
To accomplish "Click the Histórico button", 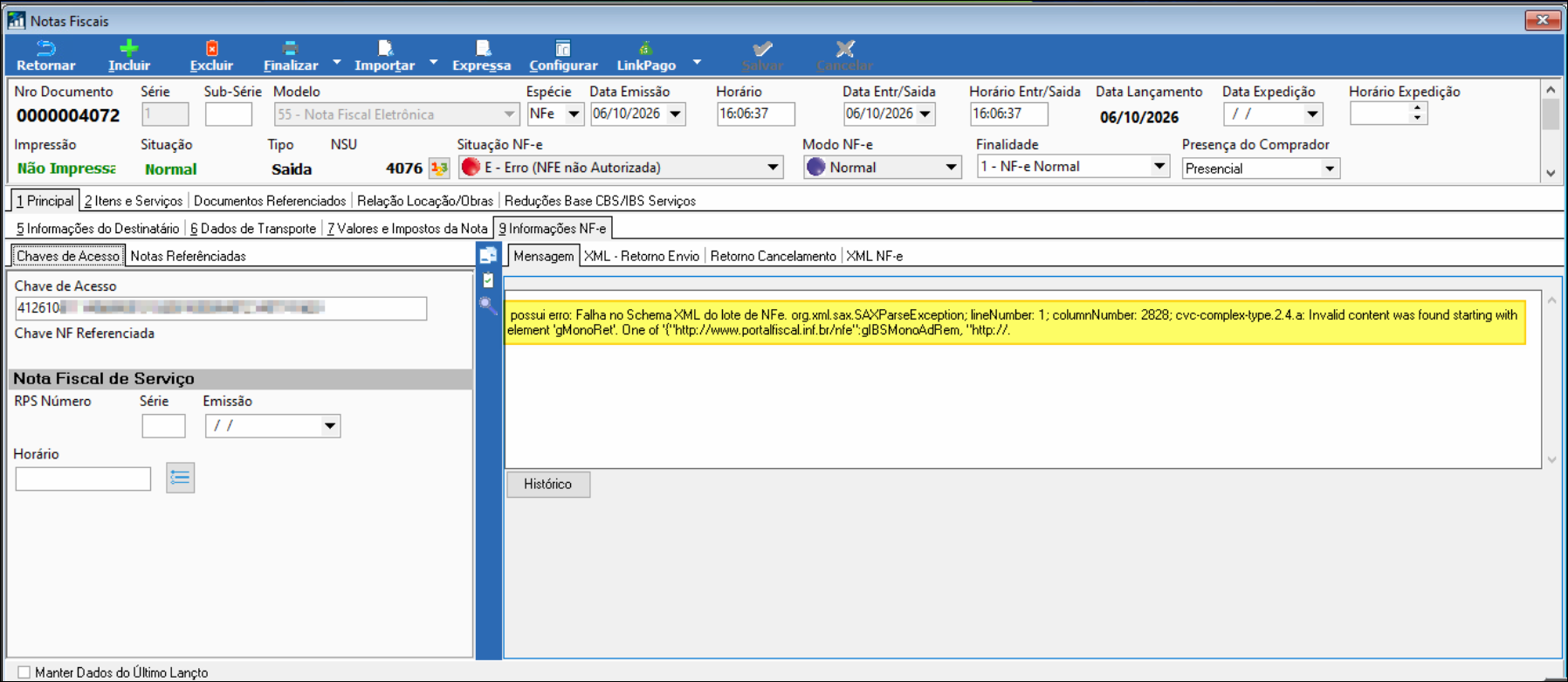I will (548, 484).
